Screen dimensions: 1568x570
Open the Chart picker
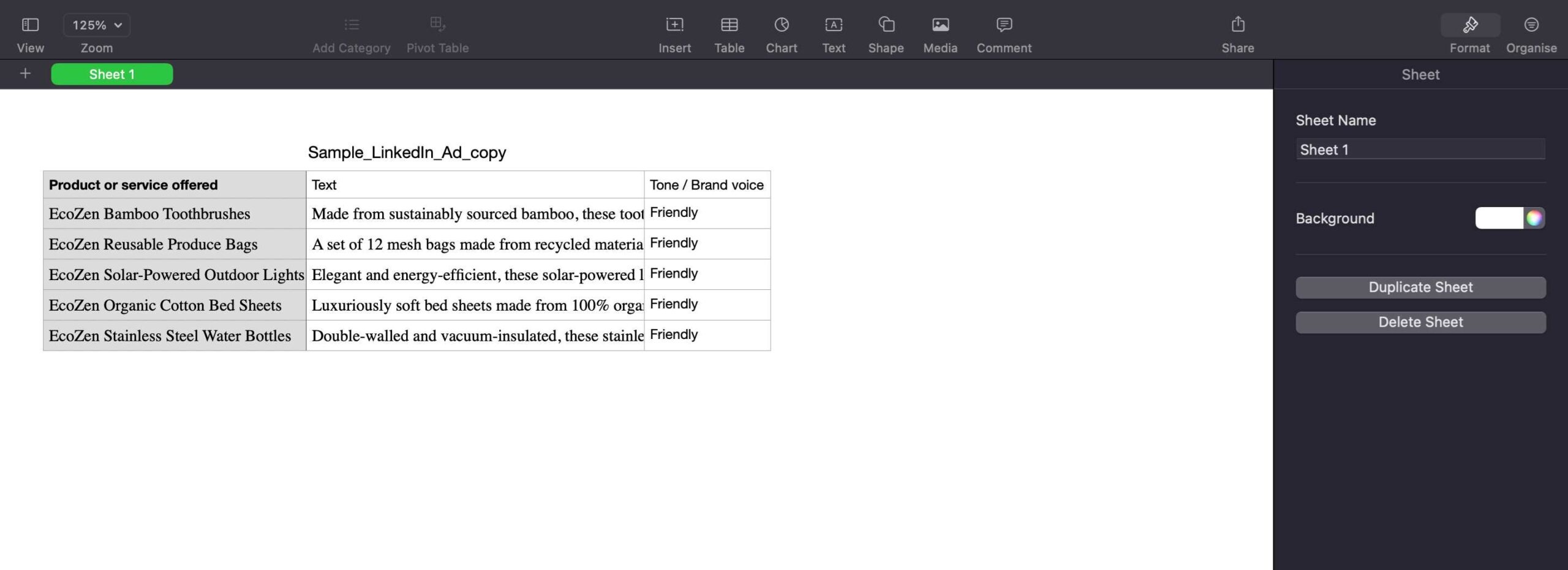(782, 25)
